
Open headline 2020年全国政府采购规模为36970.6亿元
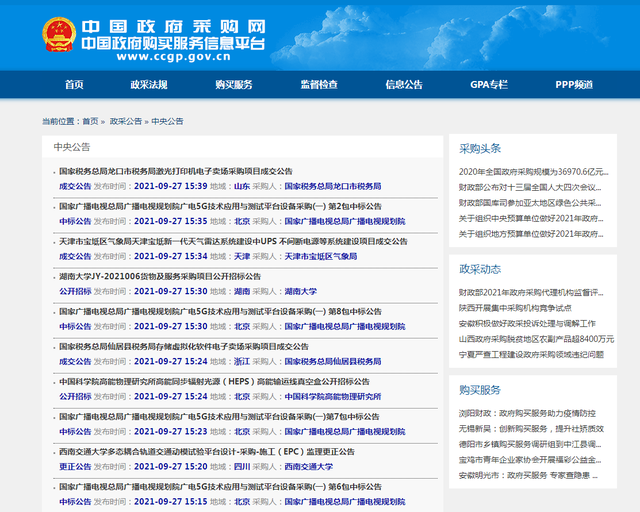tap(533, 172)
